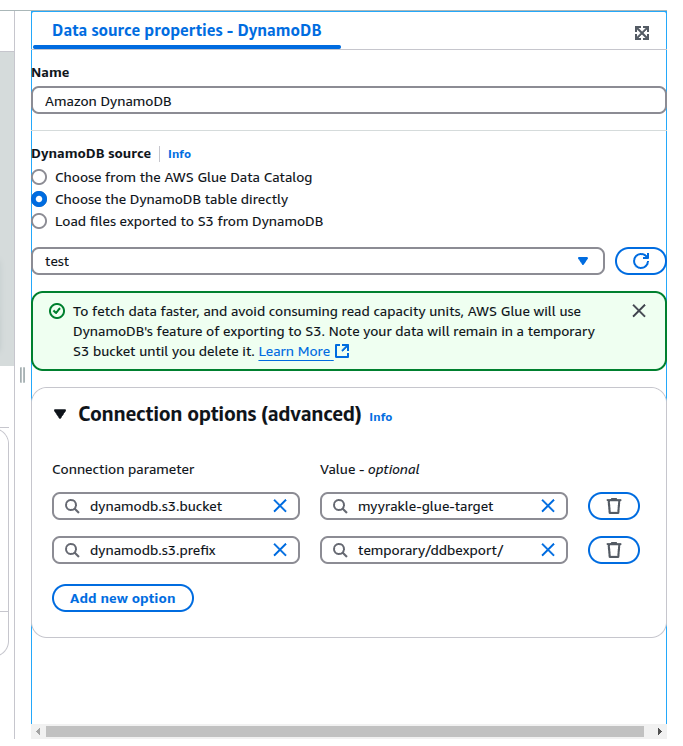Click the horizontal scrollbar at the bottom
Screen dimensions: 683x746
tap(340, 732)
